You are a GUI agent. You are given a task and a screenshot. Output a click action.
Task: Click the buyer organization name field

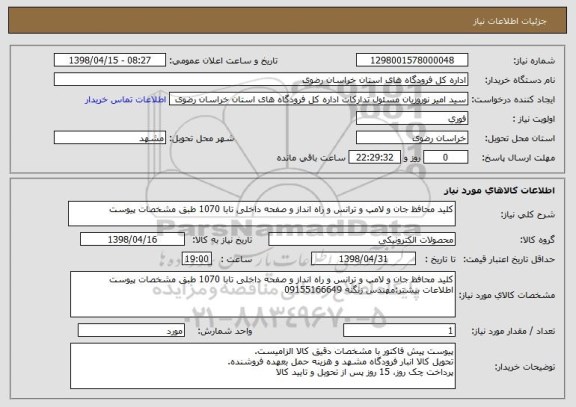pos(261,80)
